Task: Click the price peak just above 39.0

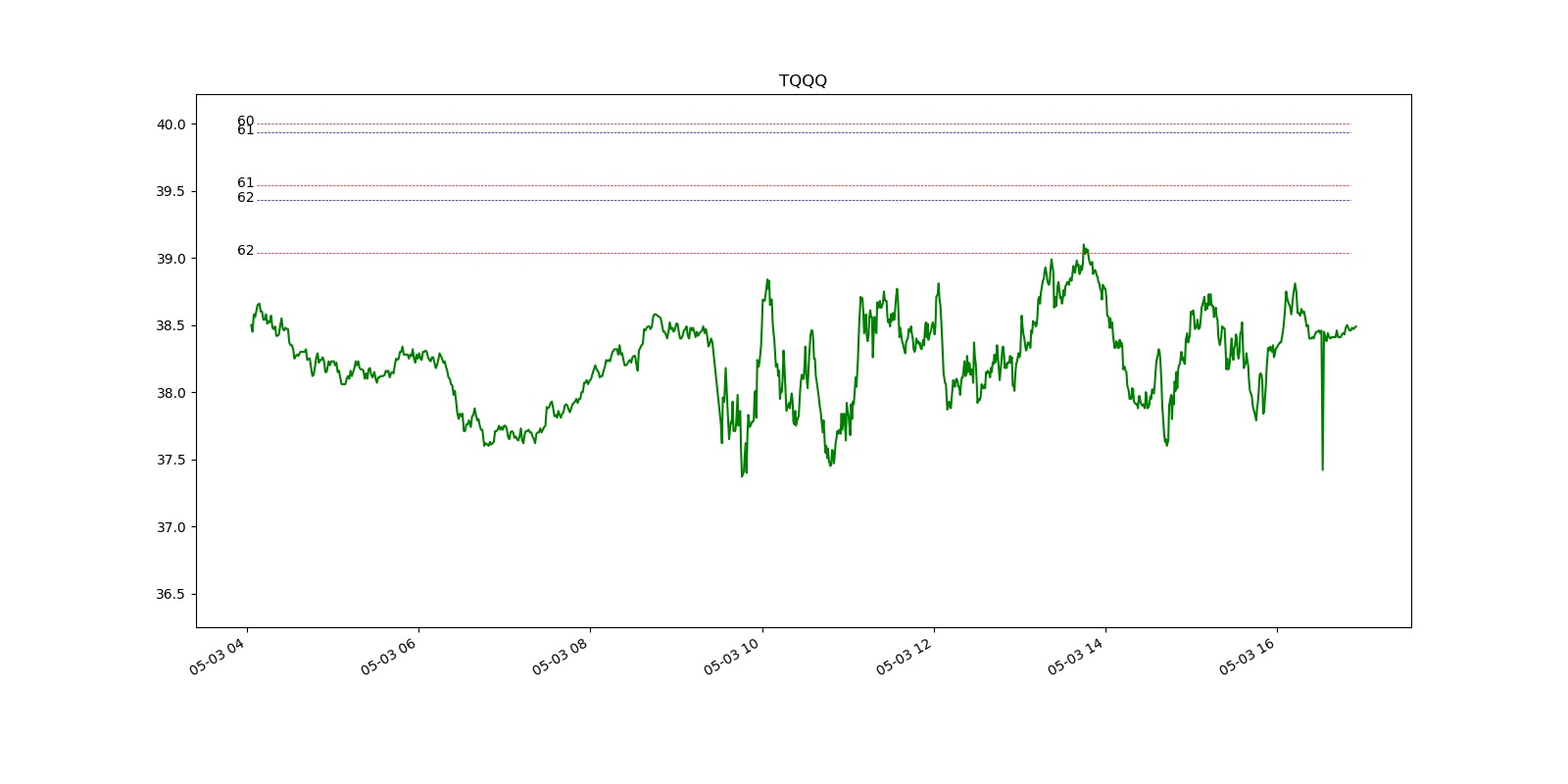Action: [x=1083, y=246]
